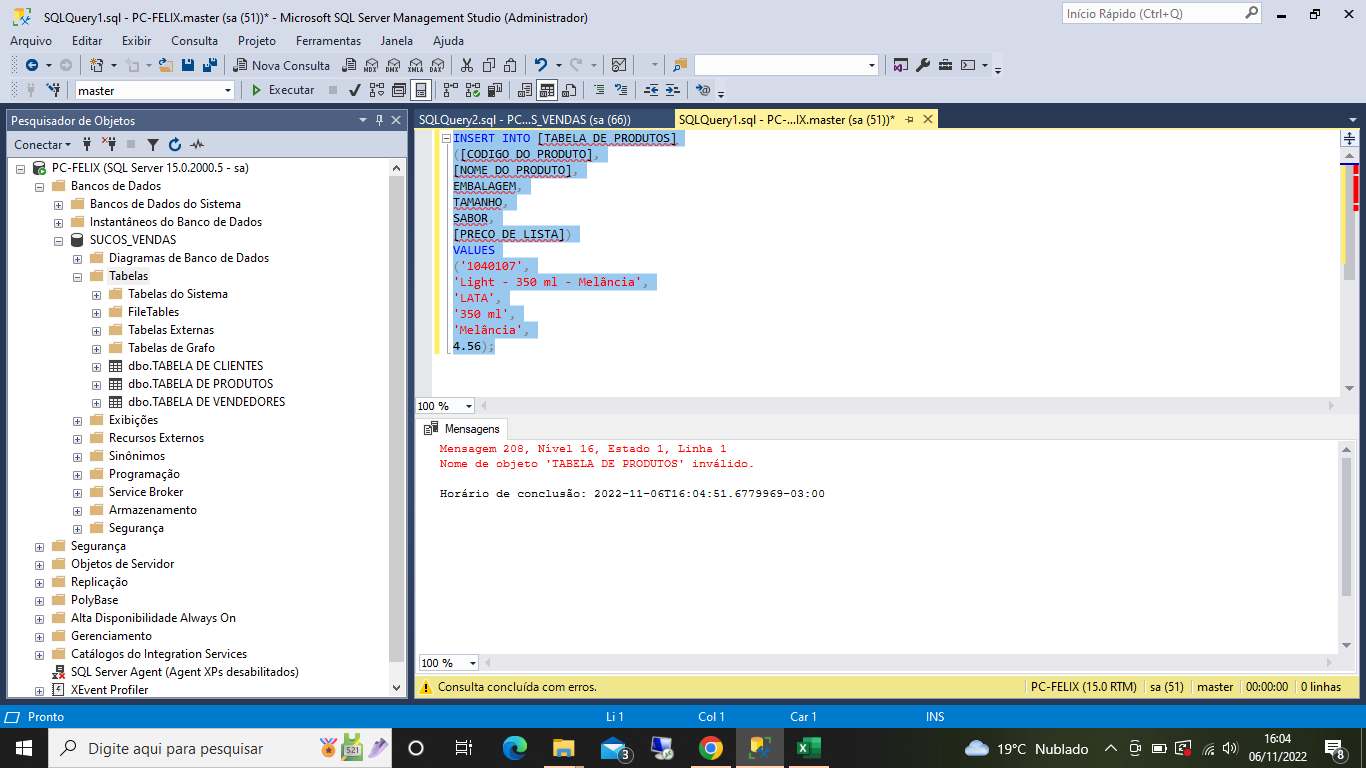Select the Mensagens results tab

point(463,428)
